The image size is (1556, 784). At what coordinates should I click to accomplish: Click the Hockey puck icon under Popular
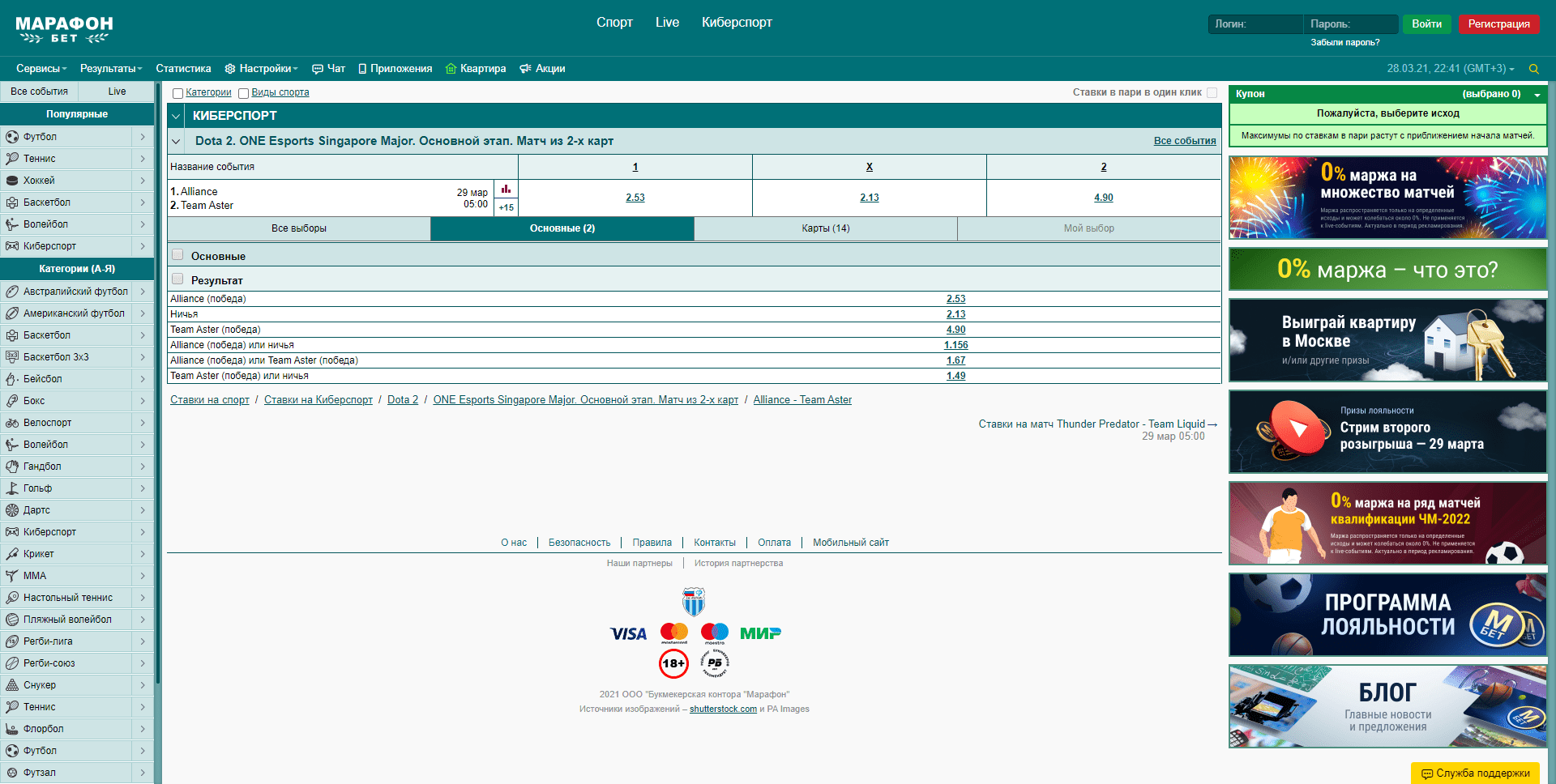pos(12,181)
